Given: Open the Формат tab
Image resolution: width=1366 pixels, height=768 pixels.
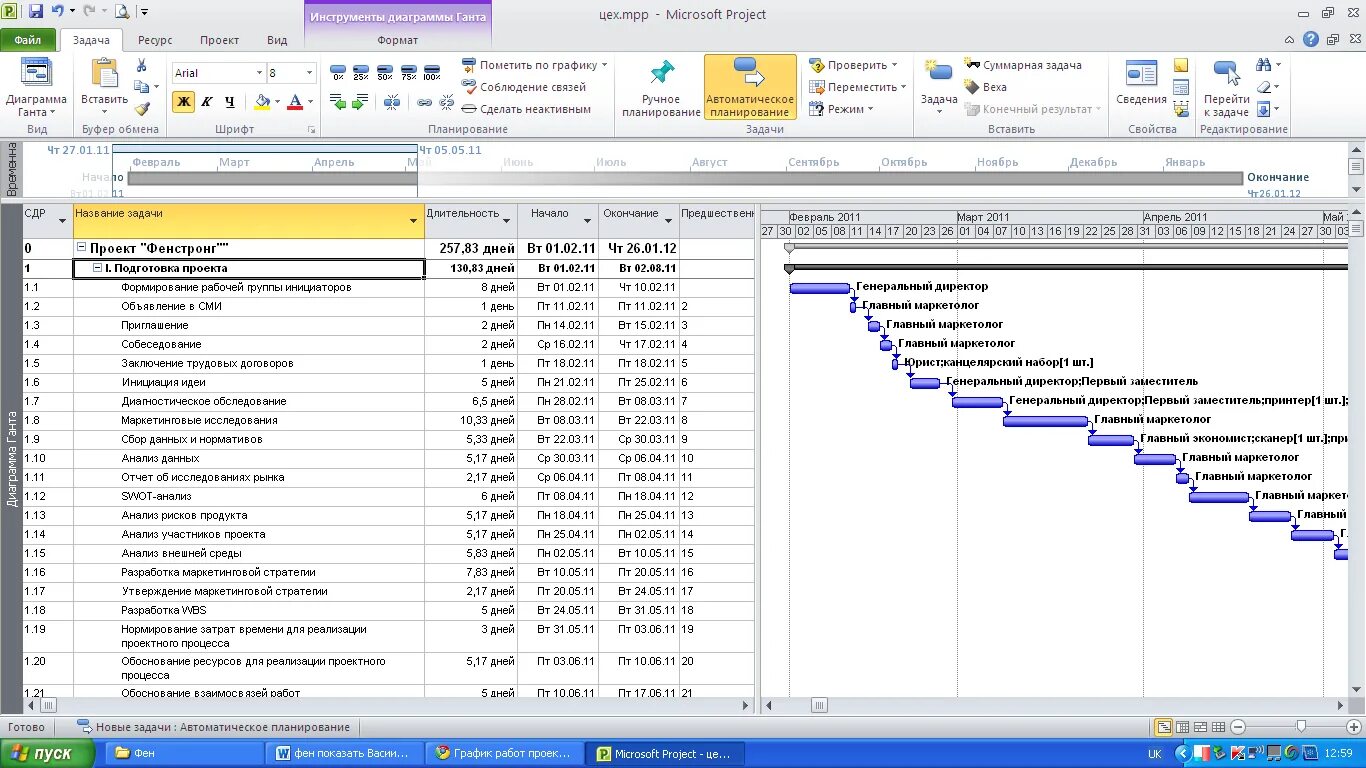Looking at the screenshot, I should [398, 40].
